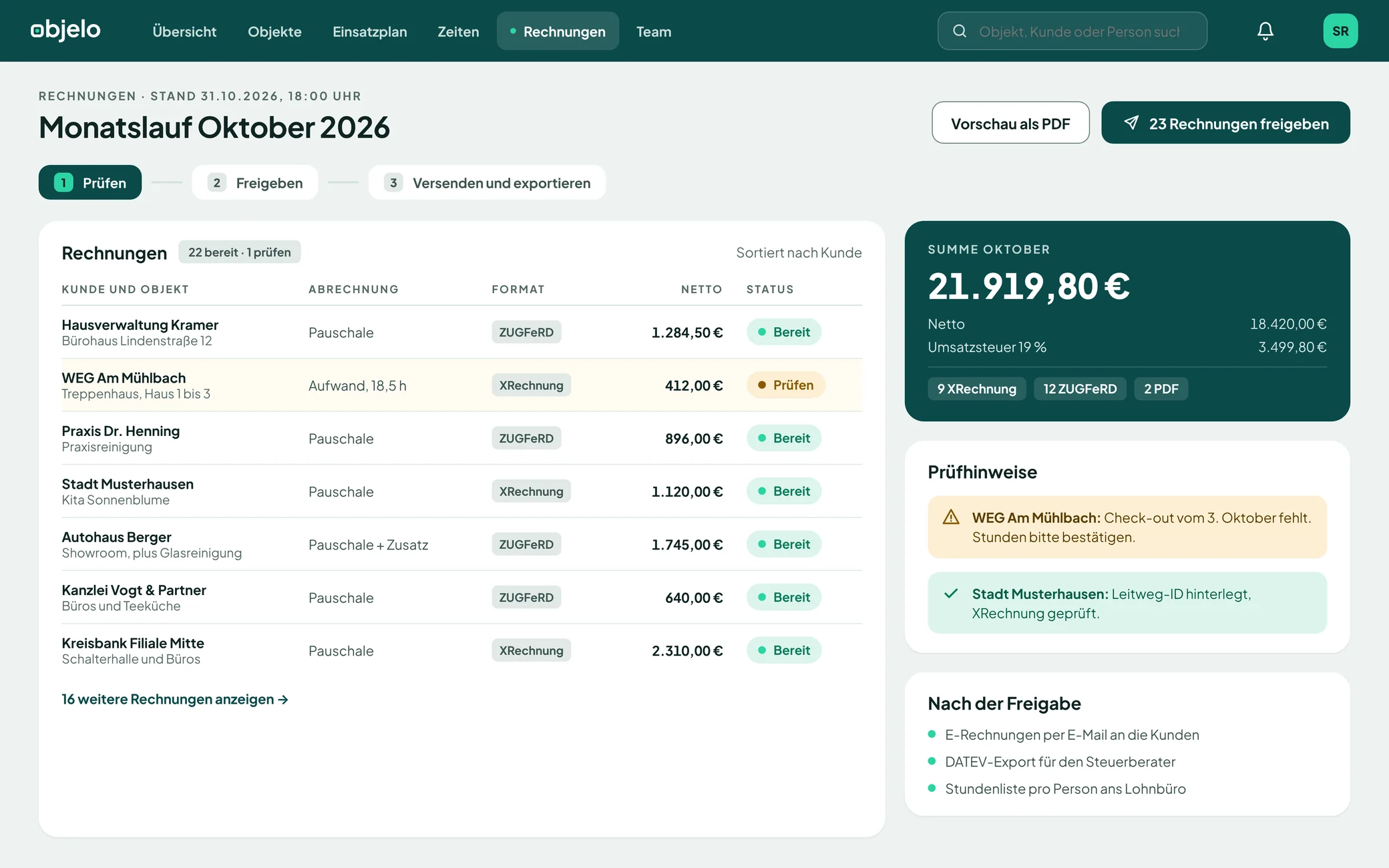
Task: Switch to the Zeiten section
Action: tap(458, 31)
